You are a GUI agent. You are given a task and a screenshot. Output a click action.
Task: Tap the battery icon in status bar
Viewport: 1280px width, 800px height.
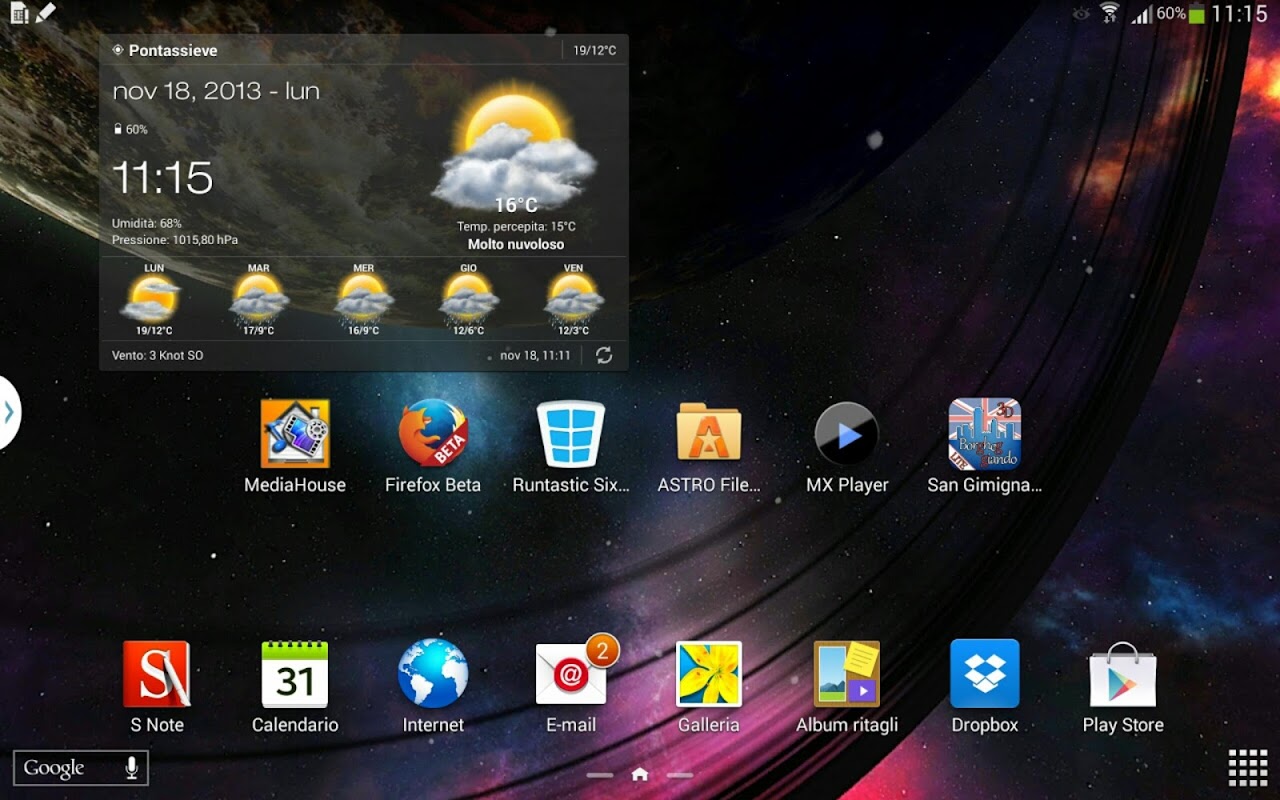(1197, 14)
